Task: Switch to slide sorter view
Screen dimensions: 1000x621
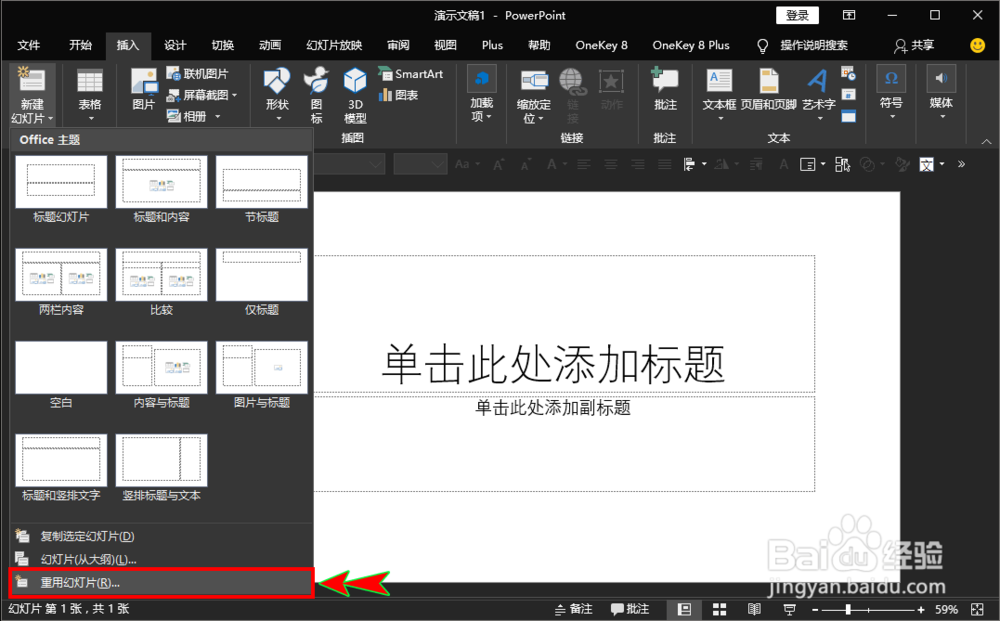Action: [x=719, y=608]
